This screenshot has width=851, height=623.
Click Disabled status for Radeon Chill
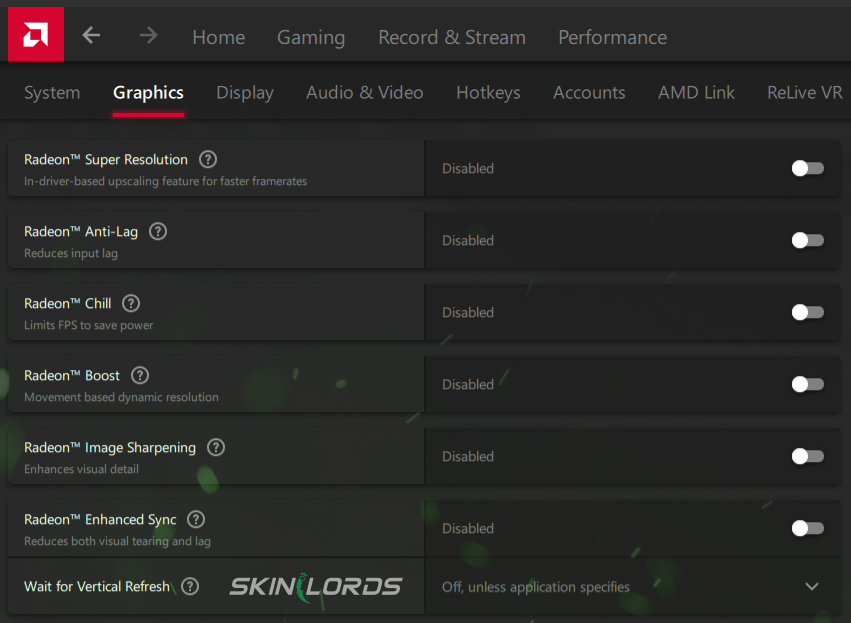(x=468, y=313)
